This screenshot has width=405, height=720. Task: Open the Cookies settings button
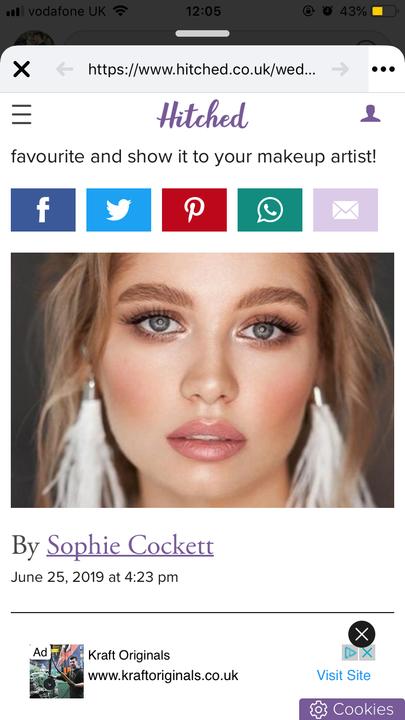352,709
